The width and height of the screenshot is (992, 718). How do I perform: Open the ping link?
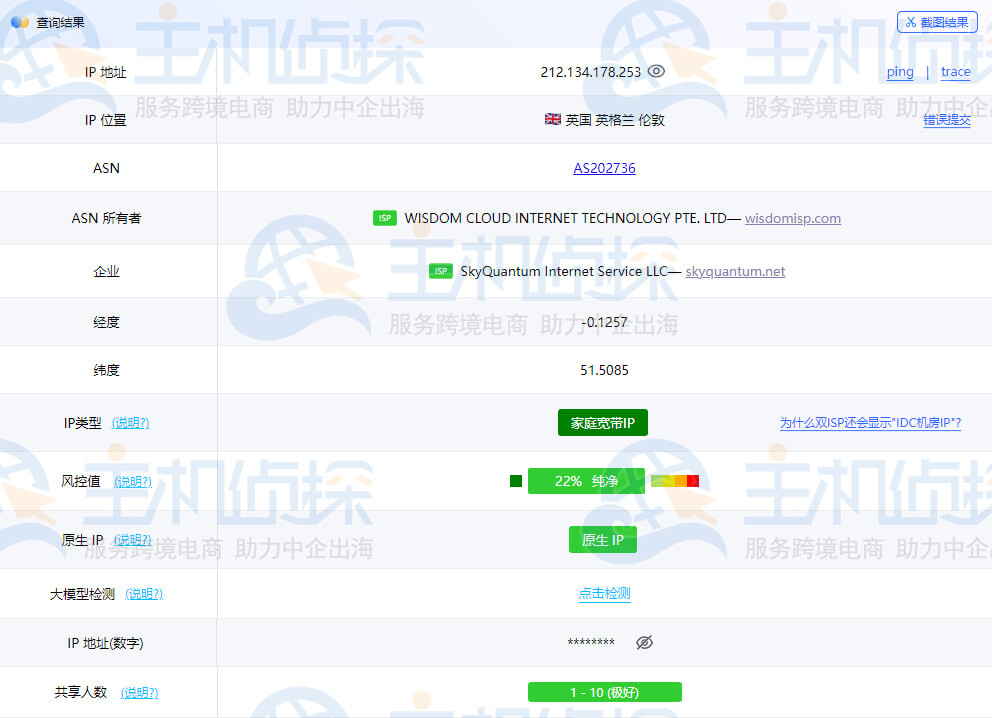click(900, 71)
